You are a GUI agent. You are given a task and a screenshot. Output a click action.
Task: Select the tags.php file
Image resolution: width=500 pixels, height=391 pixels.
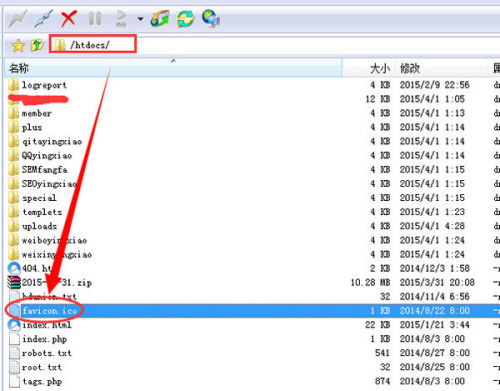click(x=42, y=381)
